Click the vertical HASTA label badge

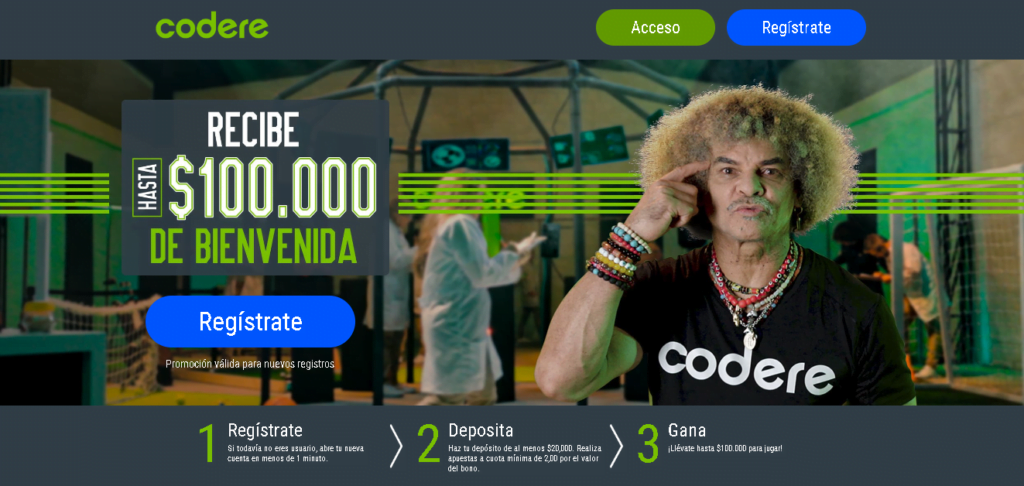(x=148, y=188)
